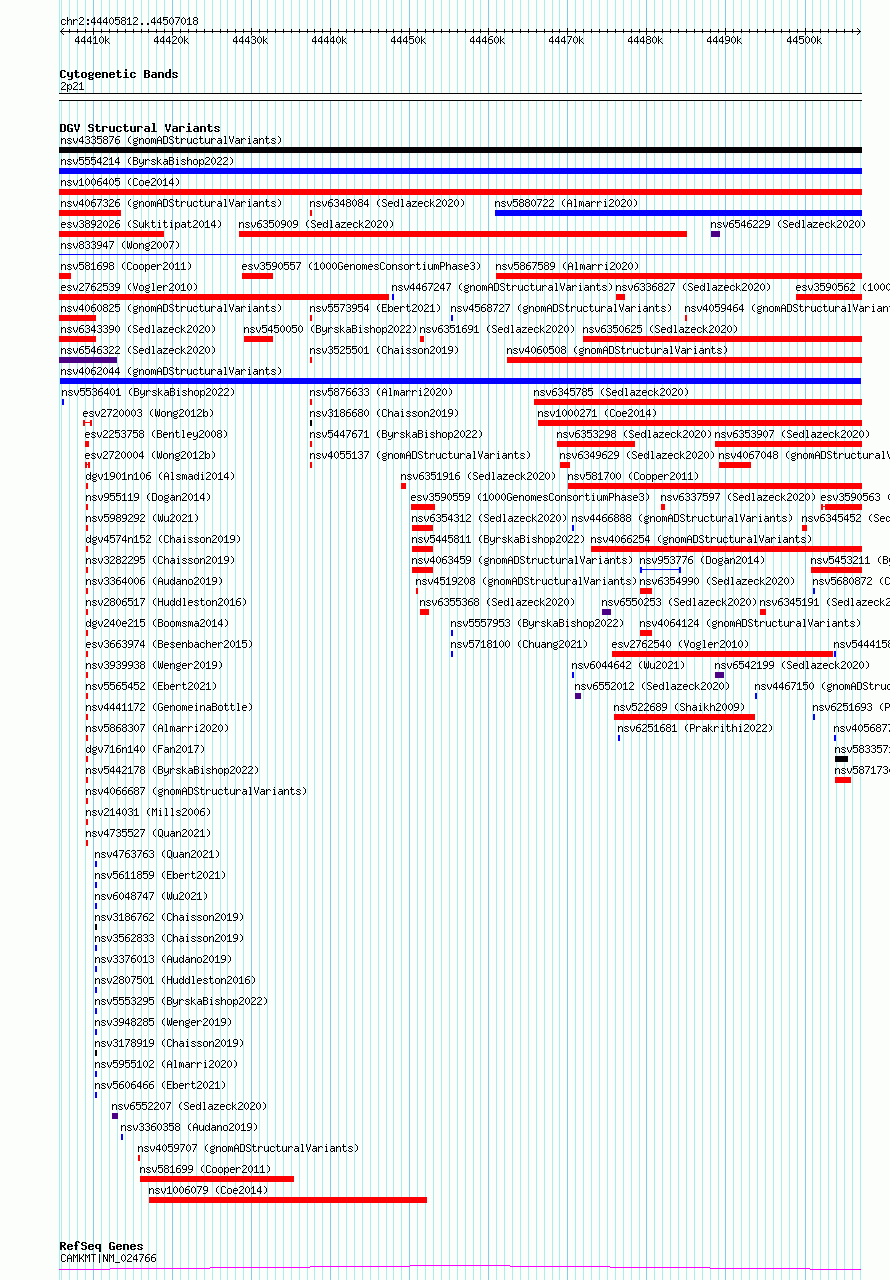
Task: Click the nsv5554214 (ByrskaBishop2022) label
Action: [146, 161]
